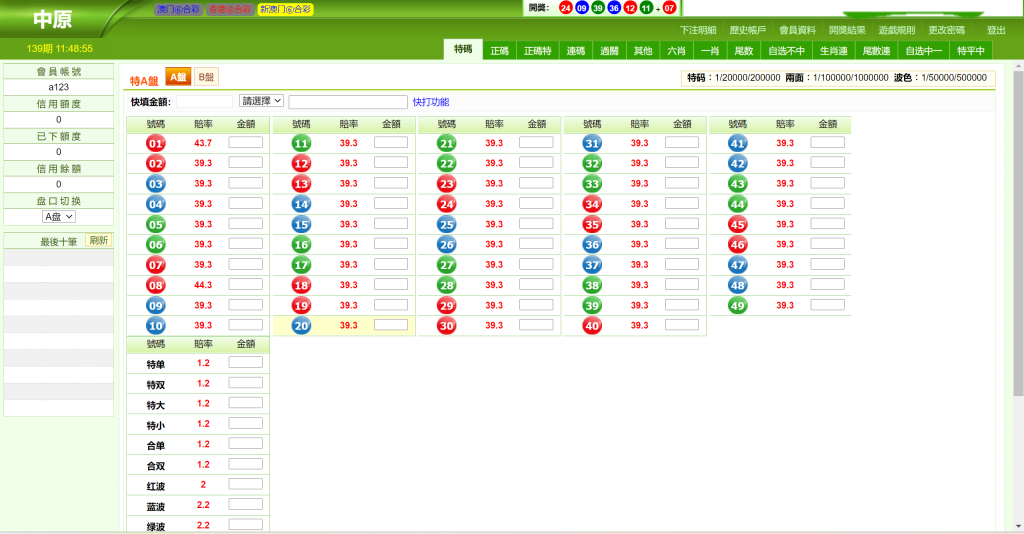Open the 自选不中 tab
This screenshot has height=534, width=1024.
(x=786, y=51)
